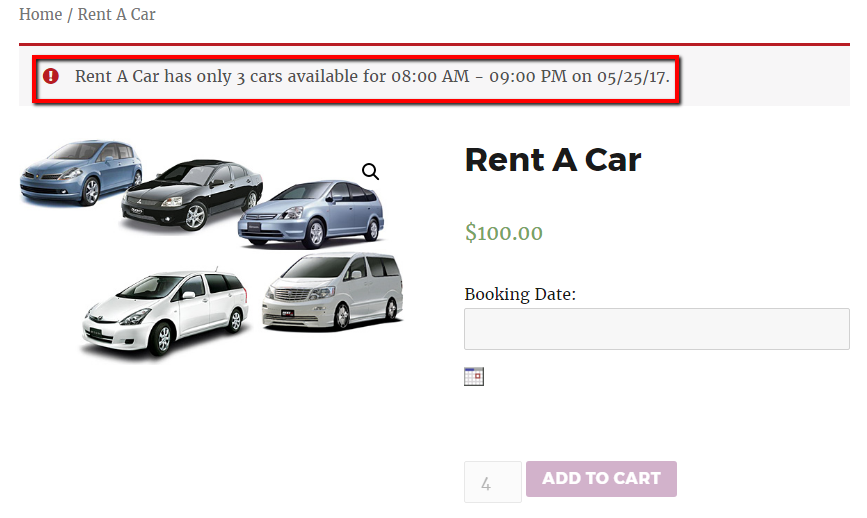Select the blue hatchback car image
Screen dimensions: 867x518
pyautogui.click(x=78, y=172)
